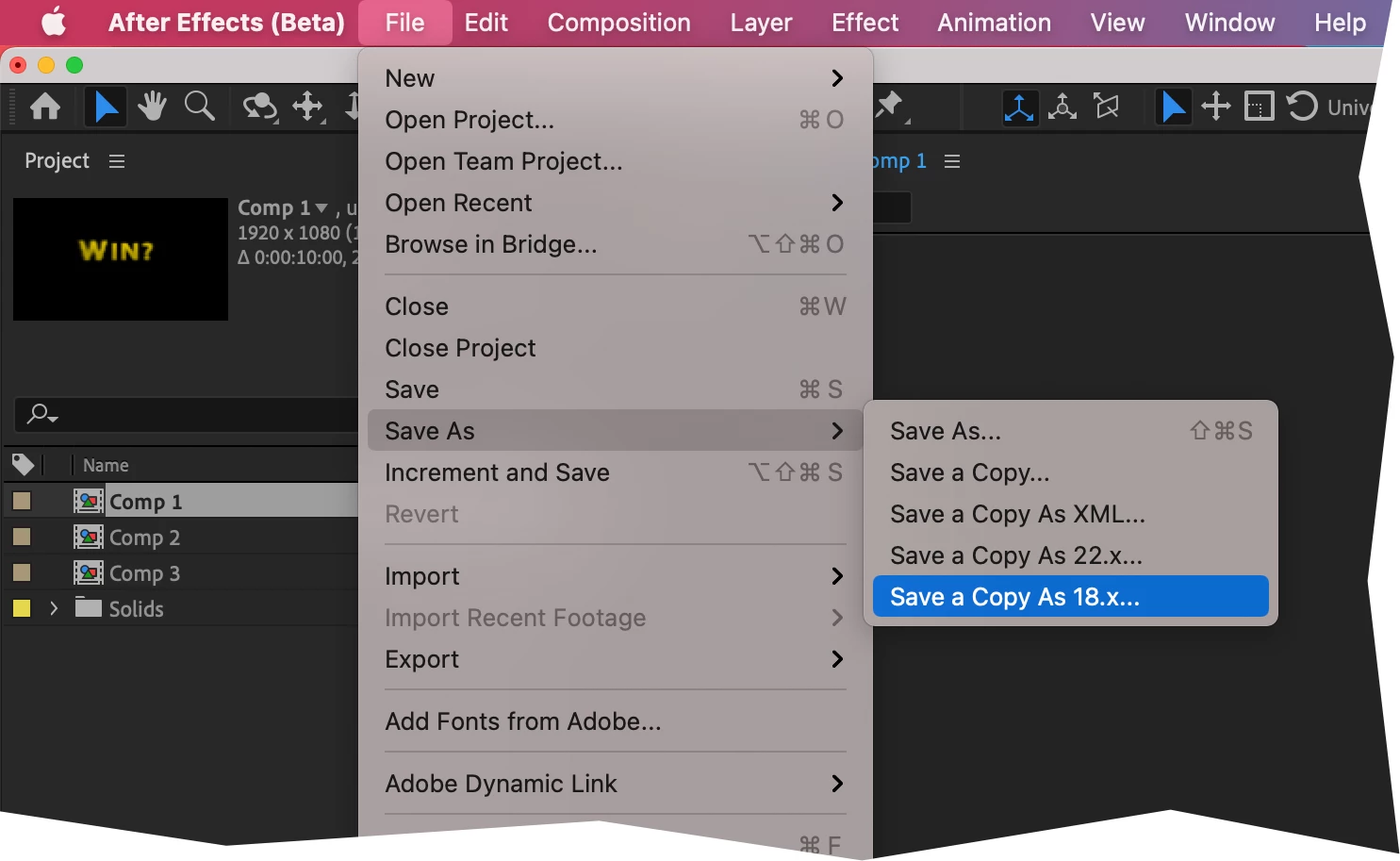The image size is (1400, 861).
Task: Click the Comp 3 composition icon
Action: [89, 572]
